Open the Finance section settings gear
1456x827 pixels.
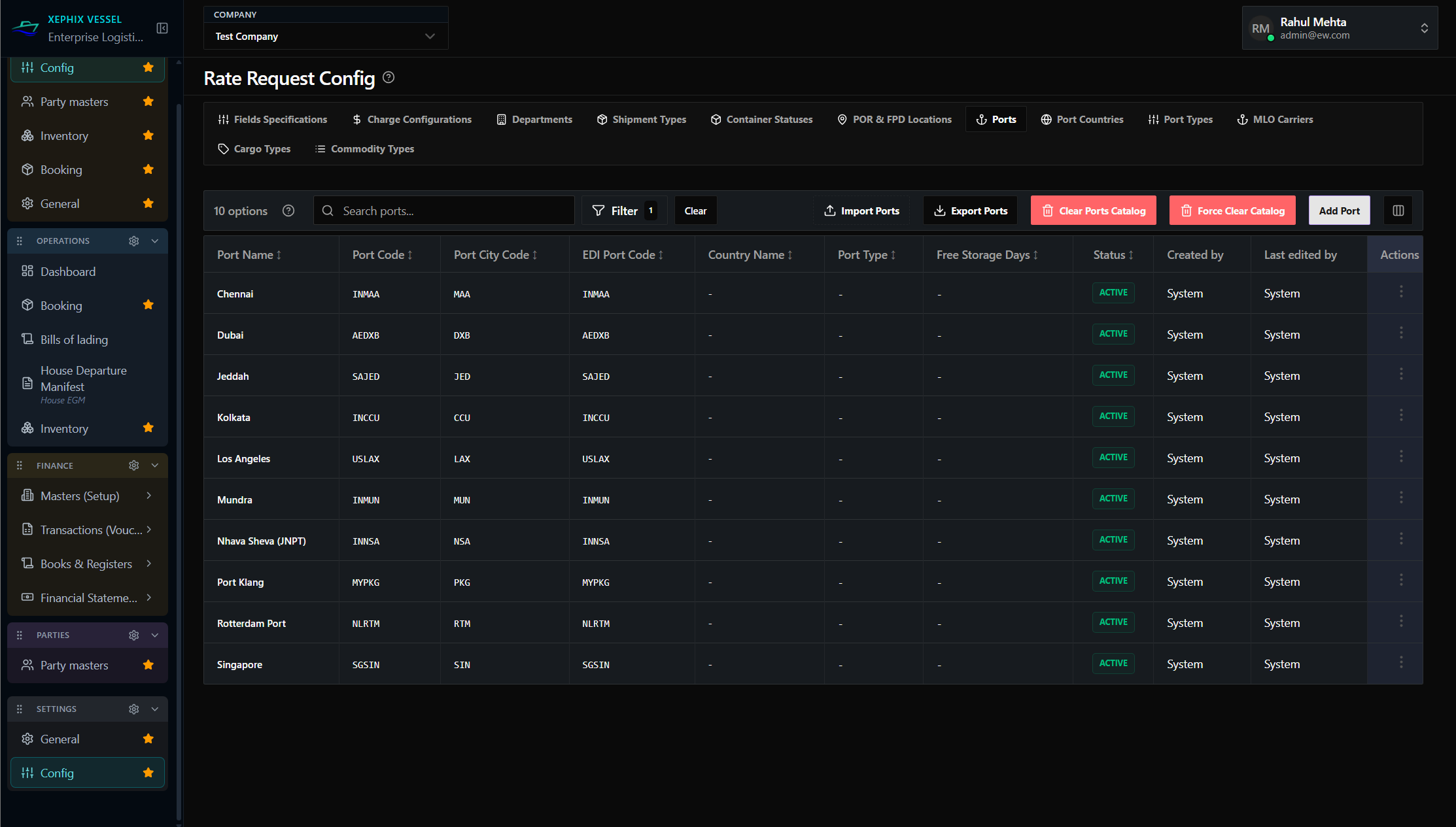[134, 465]
